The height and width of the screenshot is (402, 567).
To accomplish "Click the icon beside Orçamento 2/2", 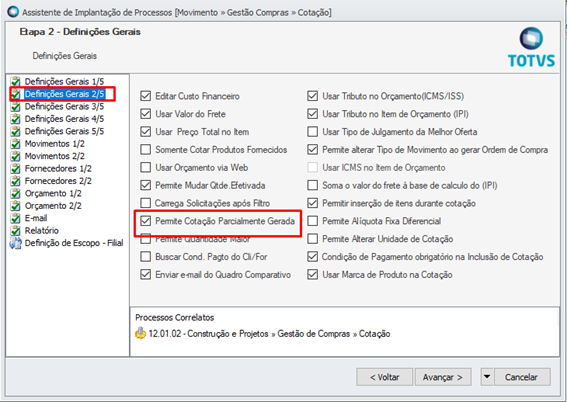I will (15, 206).
